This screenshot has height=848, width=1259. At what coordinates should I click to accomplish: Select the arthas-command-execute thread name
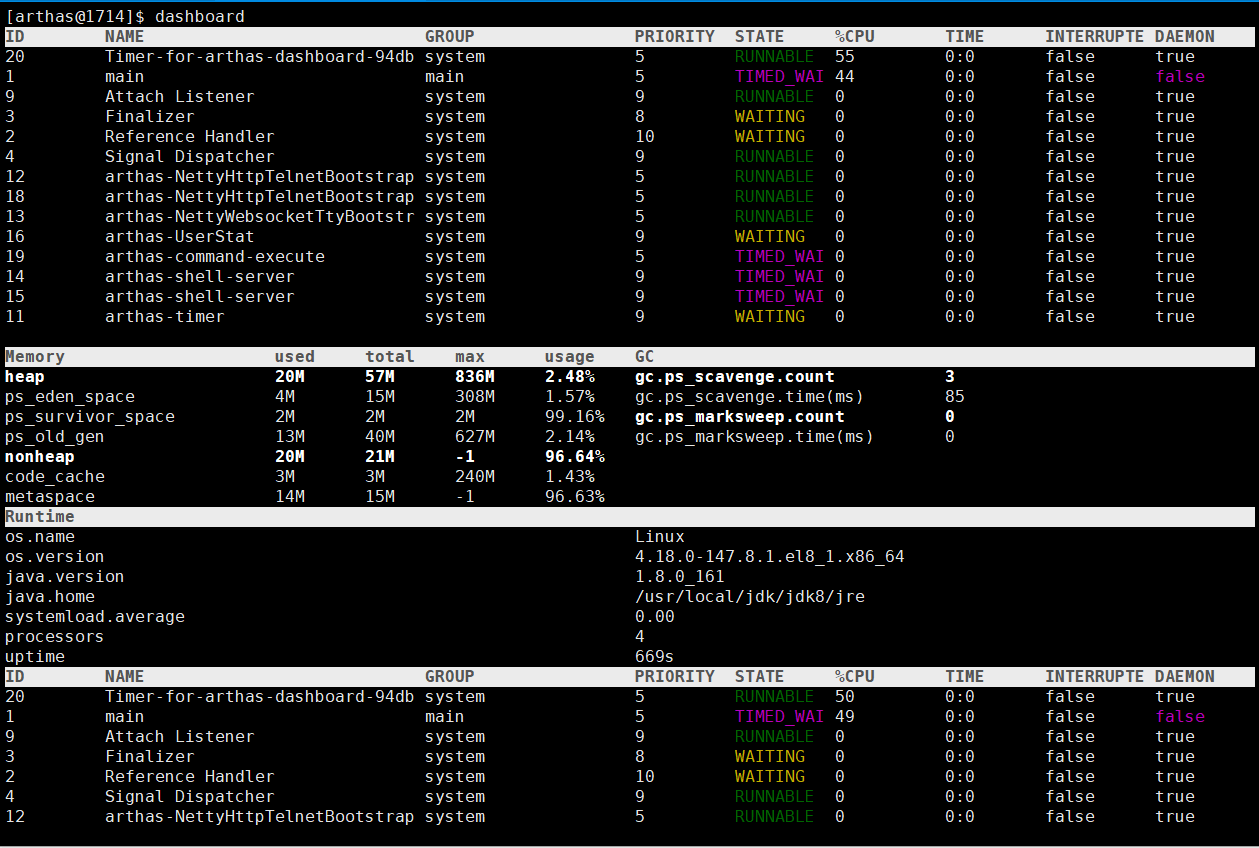(x=215, y=257)
